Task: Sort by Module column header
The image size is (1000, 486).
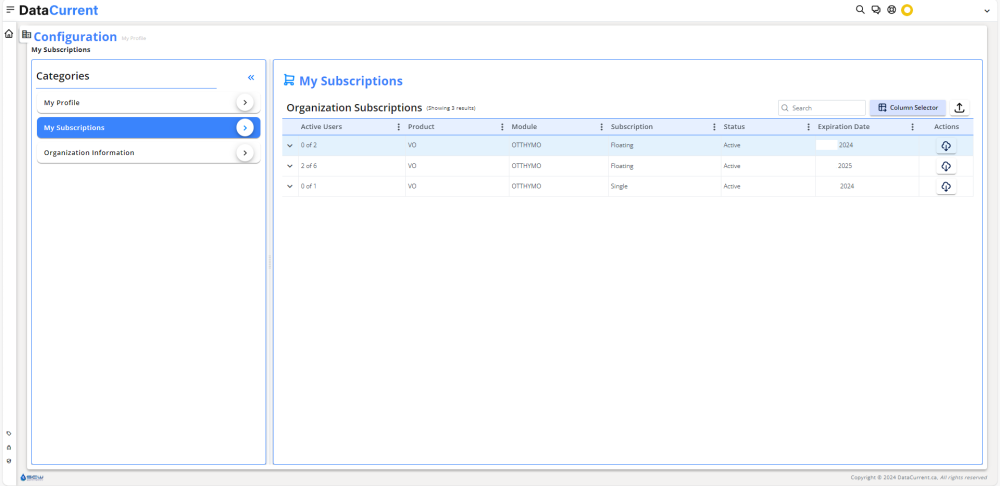Action: (x=524, y=127)
